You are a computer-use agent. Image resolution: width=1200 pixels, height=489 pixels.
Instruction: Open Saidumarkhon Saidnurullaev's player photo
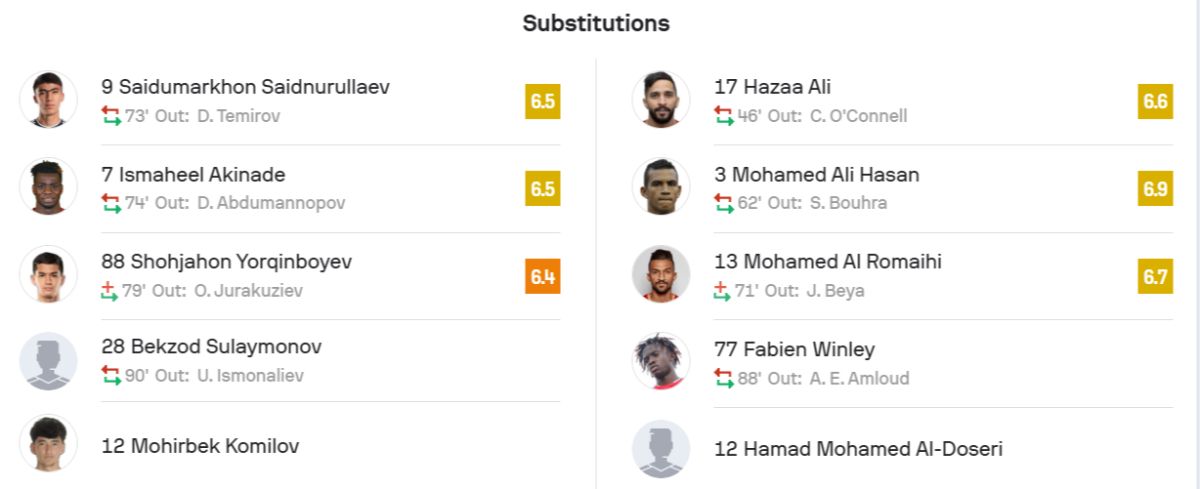click(x=48, y=100)
